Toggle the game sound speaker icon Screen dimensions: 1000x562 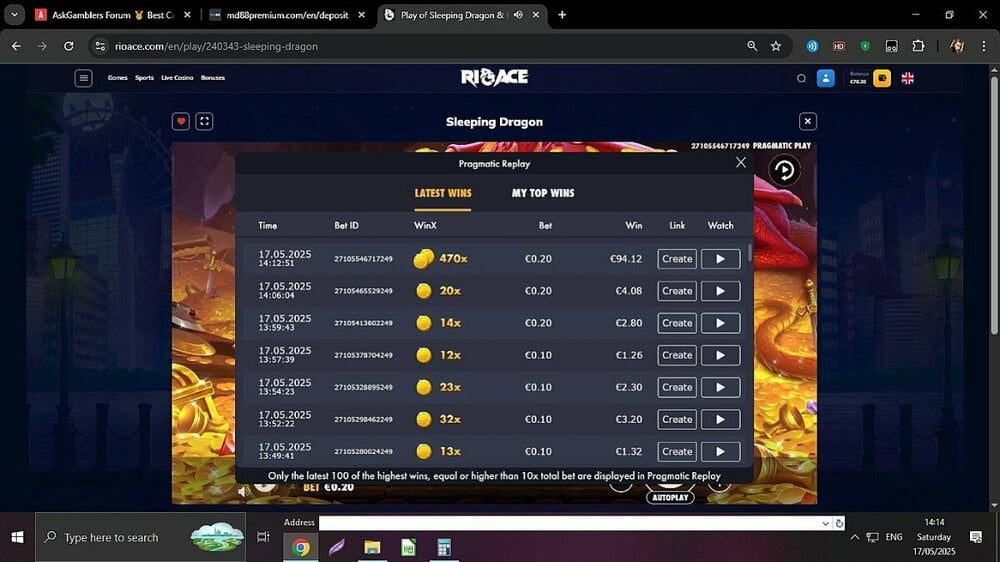243,491
